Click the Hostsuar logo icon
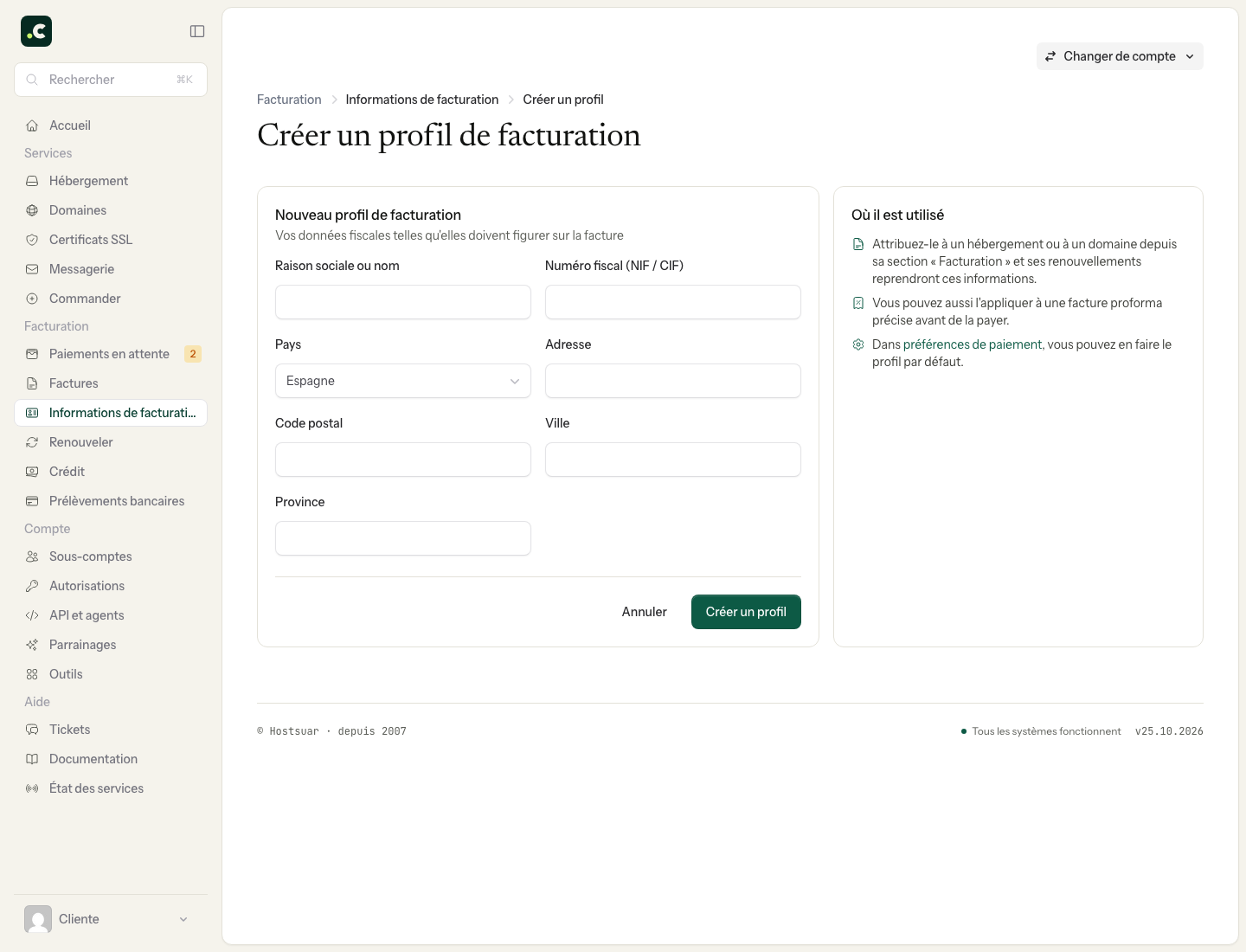 tap(36, 31)
